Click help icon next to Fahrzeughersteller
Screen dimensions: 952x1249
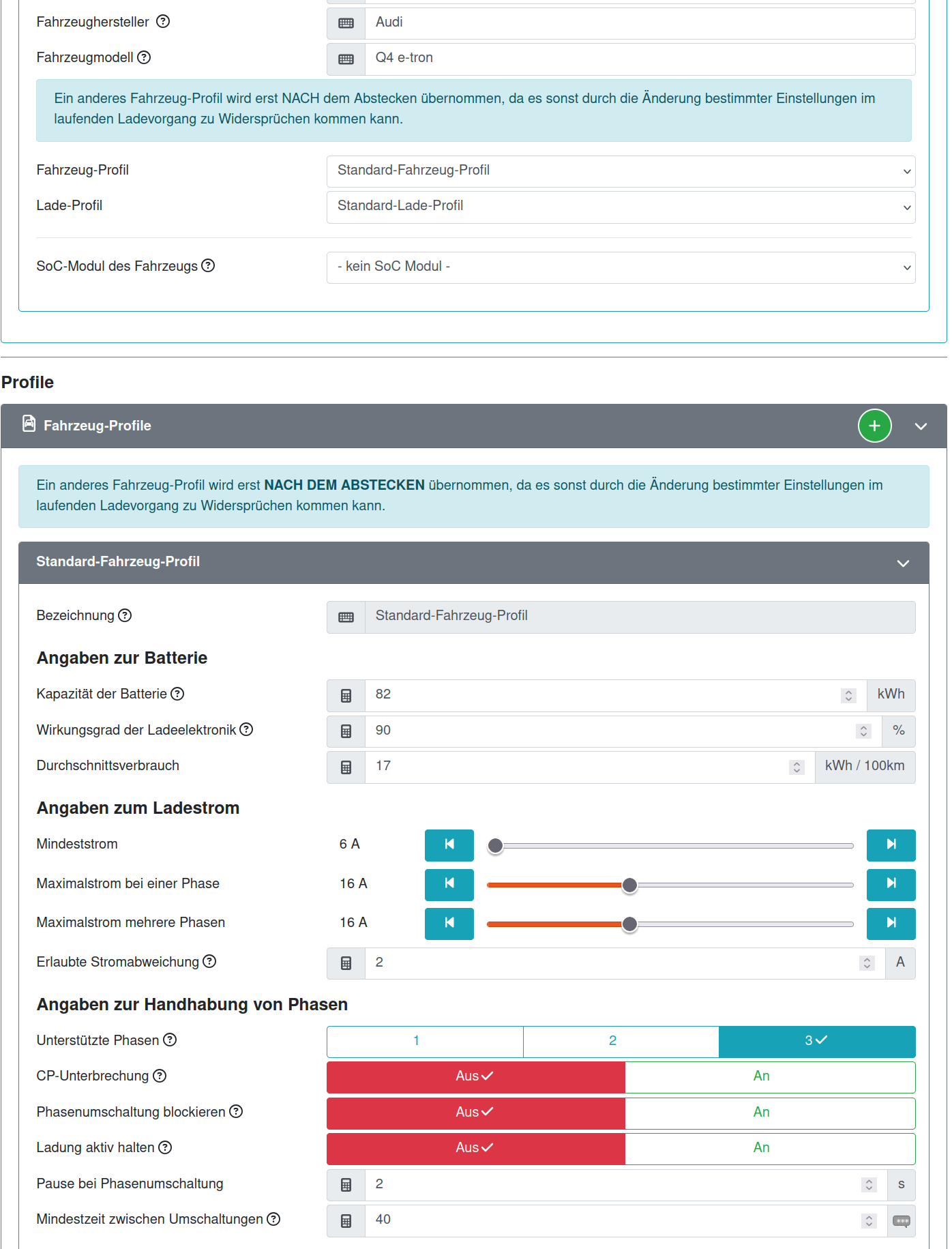[163, 22]
